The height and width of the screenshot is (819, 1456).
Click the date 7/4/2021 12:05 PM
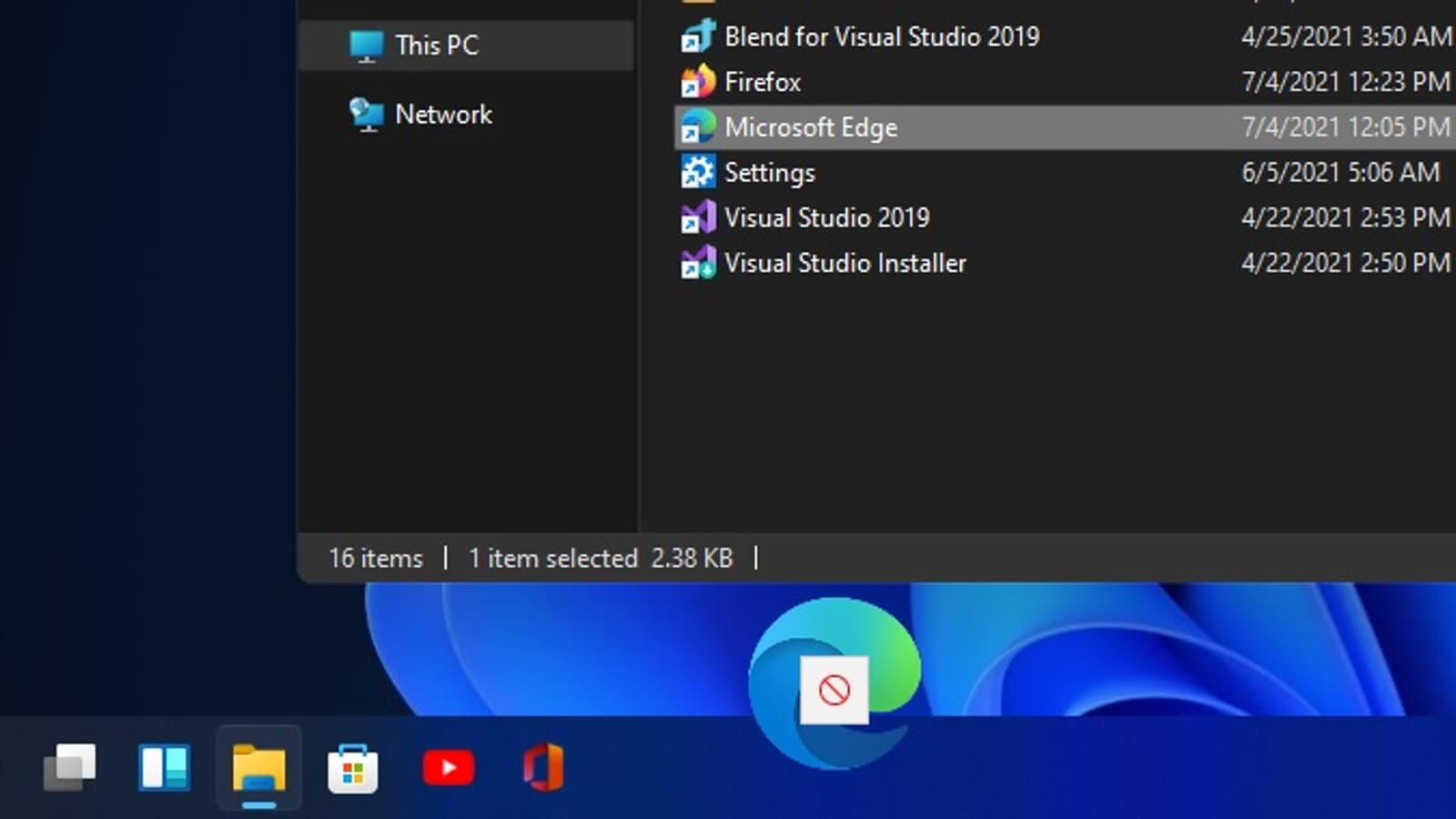coord(1347,127)
